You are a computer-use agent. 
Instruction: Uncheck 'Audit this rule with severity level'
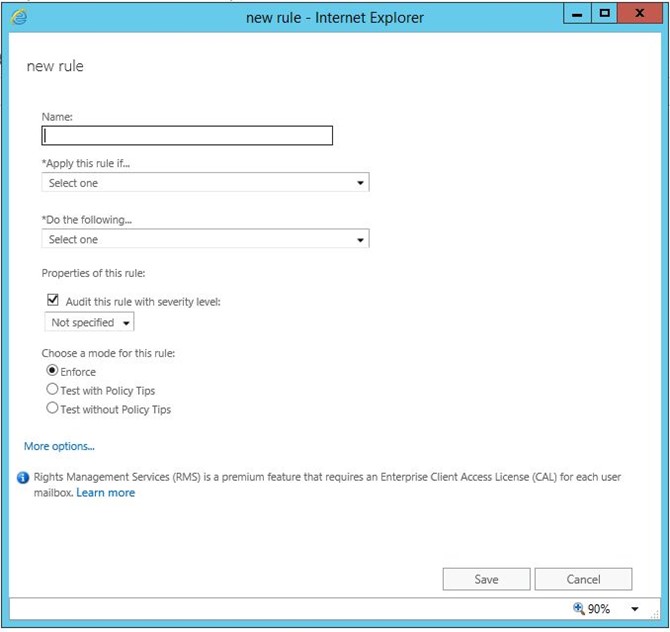[x=53, y=300]
